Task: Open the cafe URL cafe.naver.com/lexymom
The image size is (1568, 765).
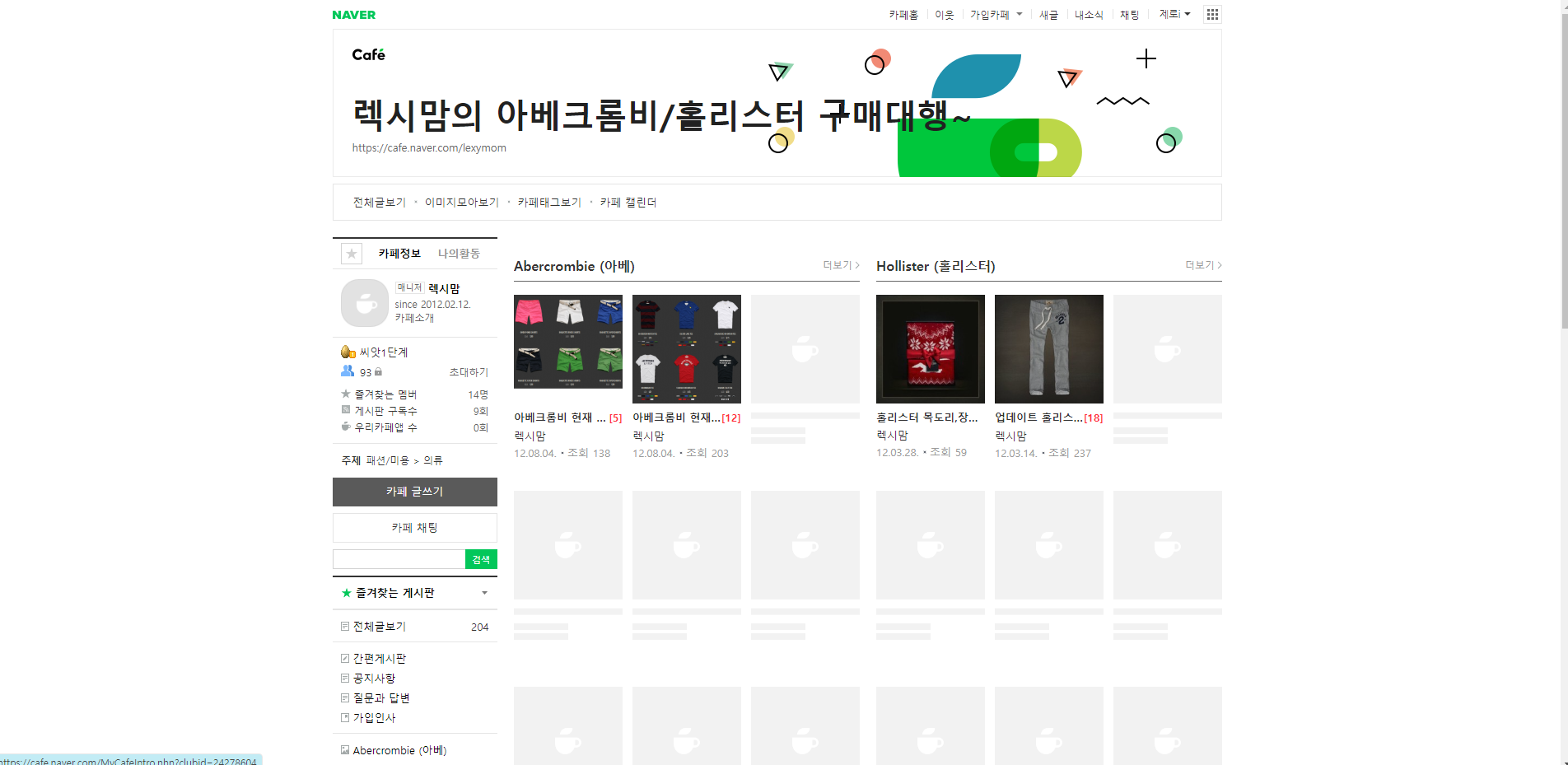Action: click(429, 148)
